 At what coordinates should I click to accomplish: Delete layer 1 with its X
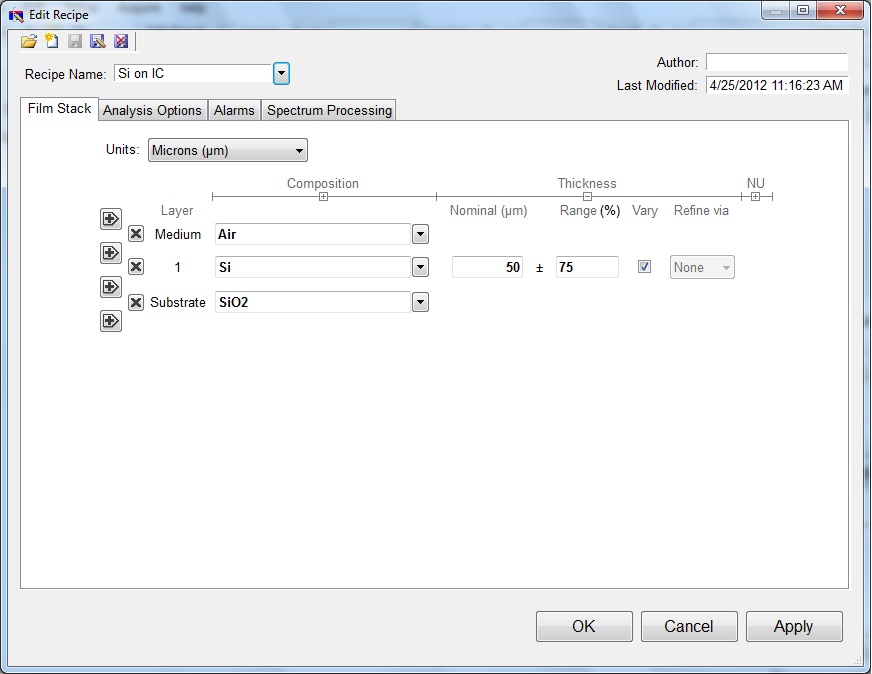click(136, 267)
